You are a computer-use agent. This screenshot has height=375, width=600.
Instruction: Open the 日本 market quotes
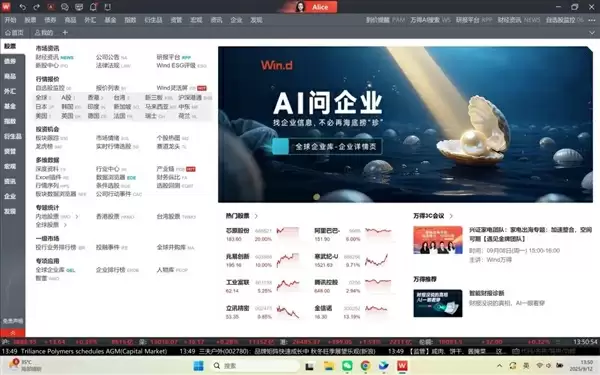click(x=44, y=106)
